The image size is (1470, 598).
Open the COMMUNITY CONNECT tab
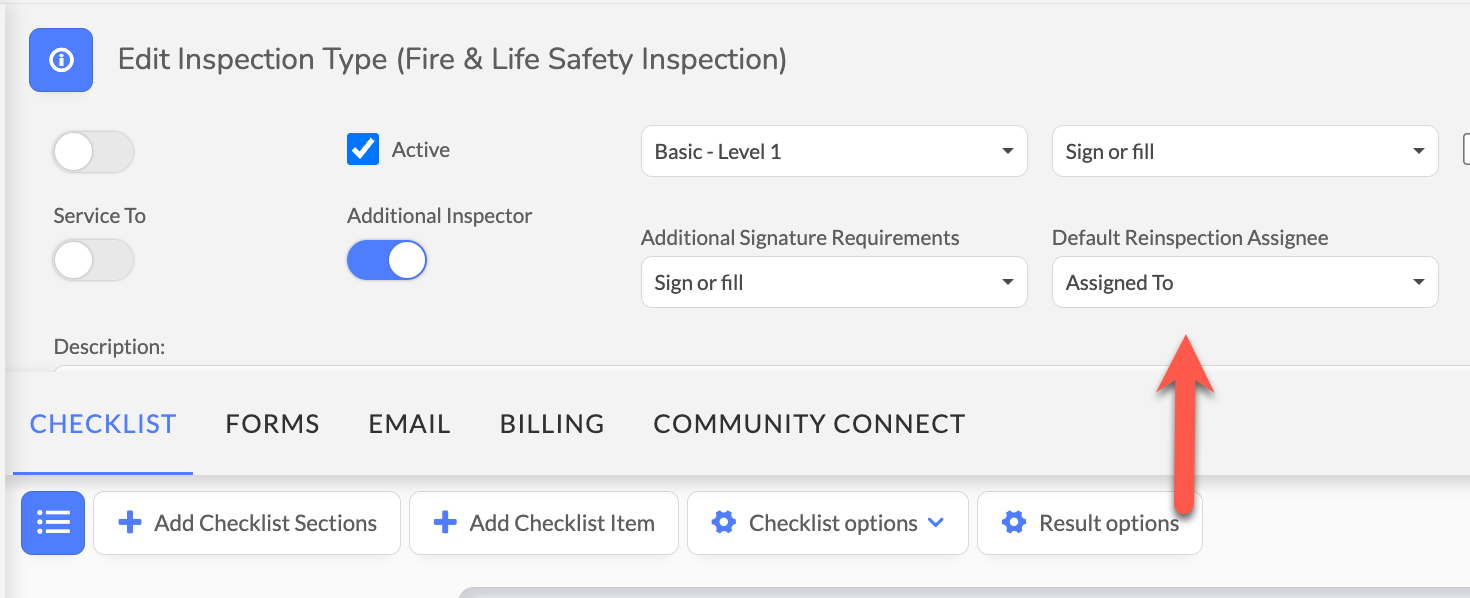click(809, 424)
